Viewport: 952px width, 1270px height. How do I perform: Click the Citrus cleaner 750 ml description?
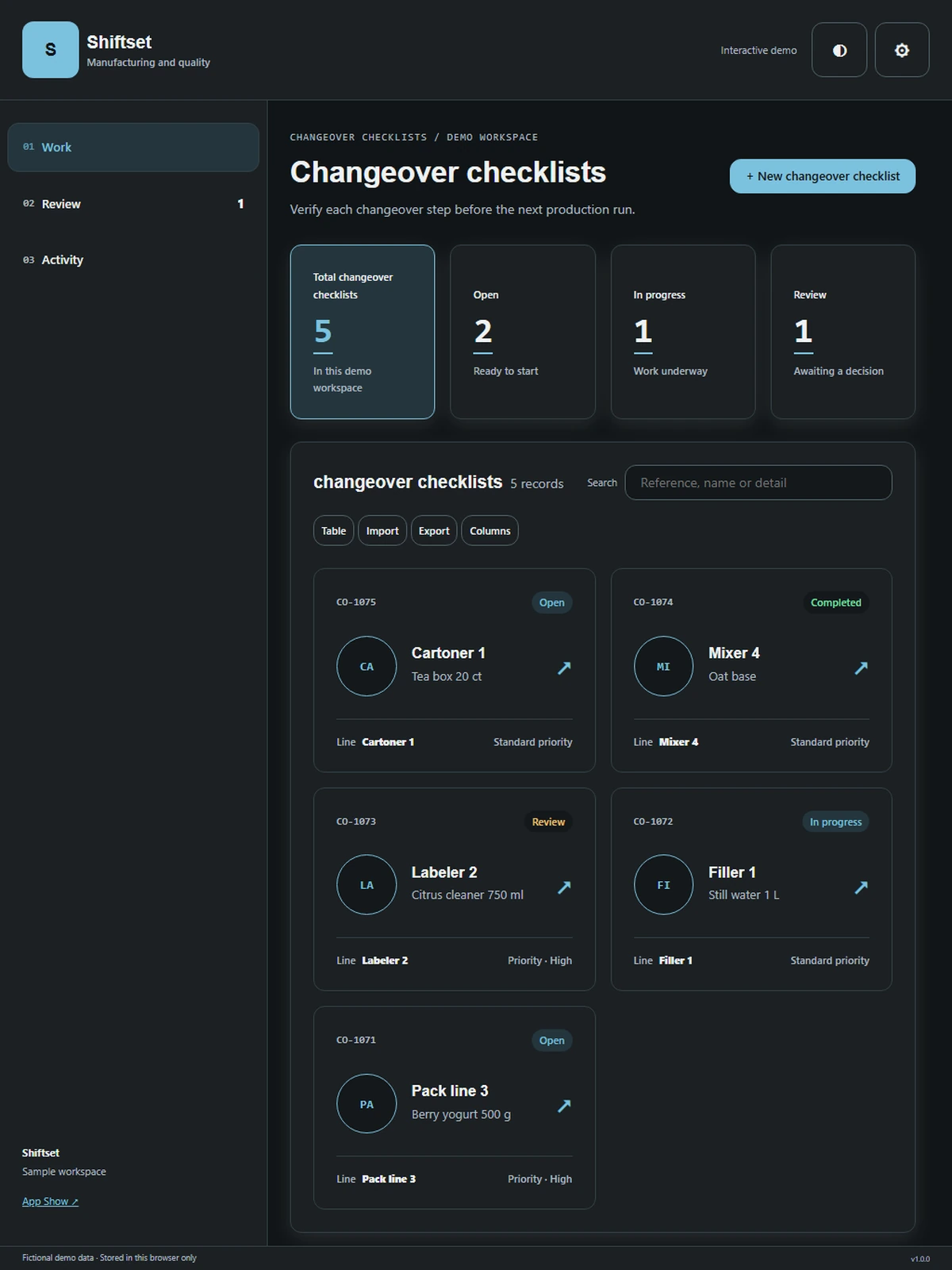click(x=467, y=895)
